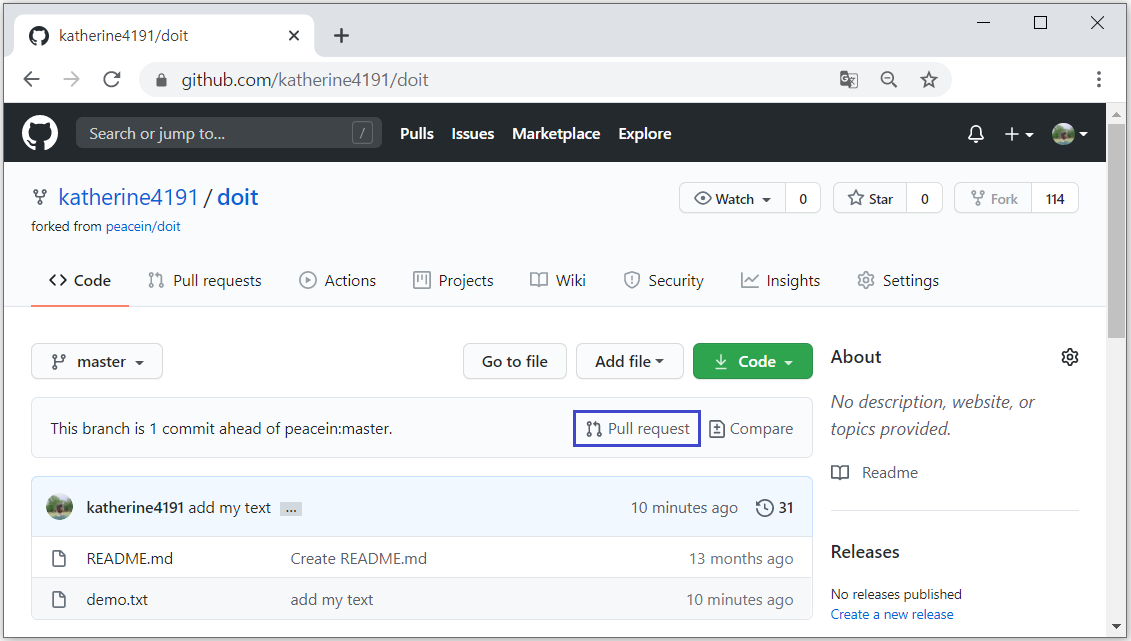Open the green Code download dropdown
The image size is (1131, 641).
(x=753, y=361)
